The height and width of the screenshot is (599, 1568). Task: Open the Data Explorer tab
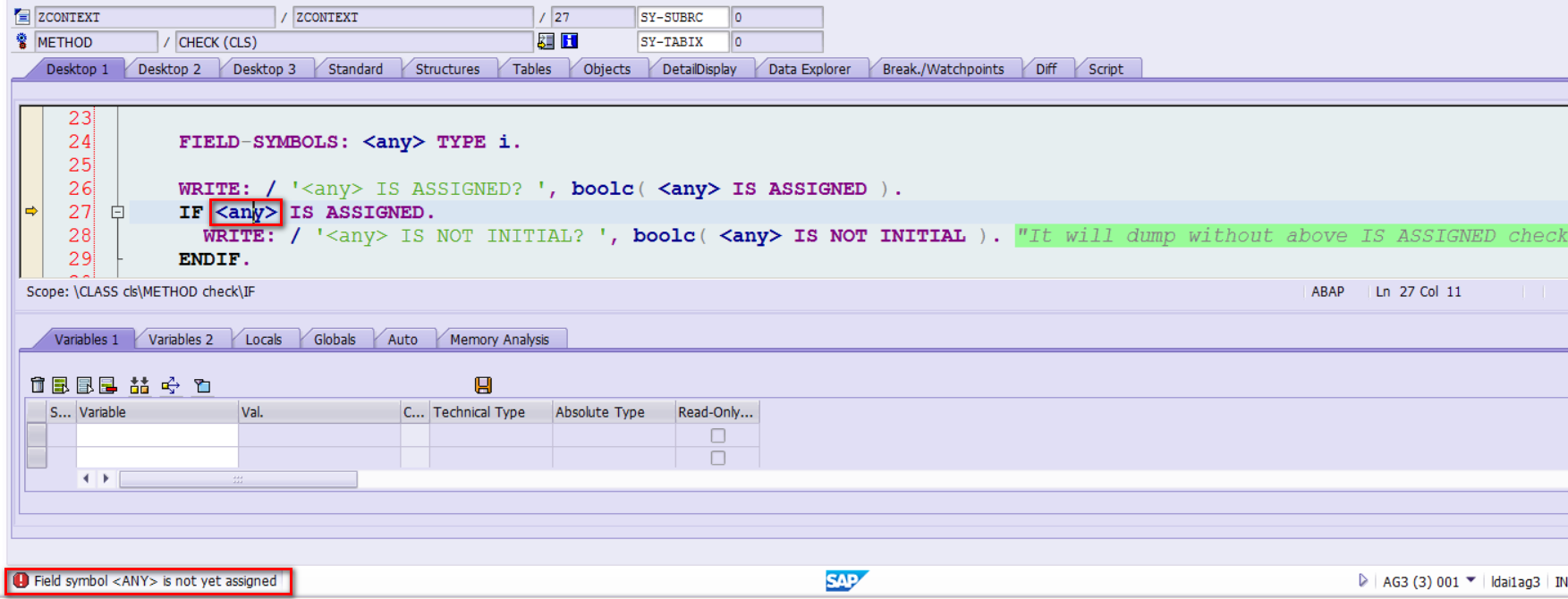[809, 69]
